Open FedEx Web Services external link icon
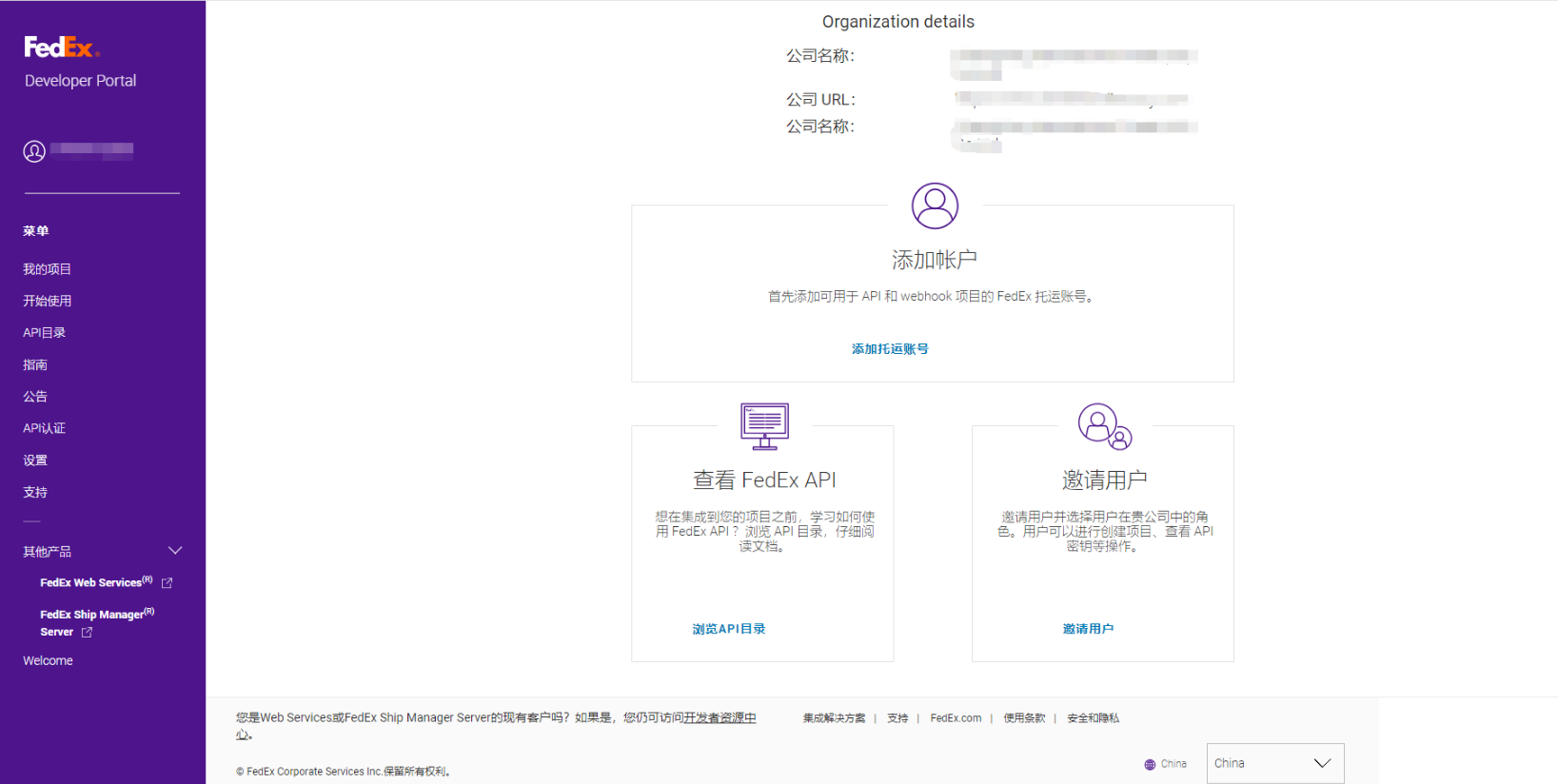 [x=168, y=582]
